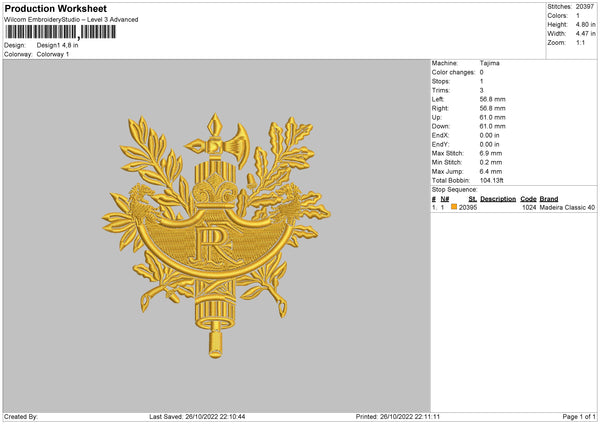The height and width of the screenshot is (424, 600).
Task: Click the 'Trims:' label
Action: tap(441, 90)
